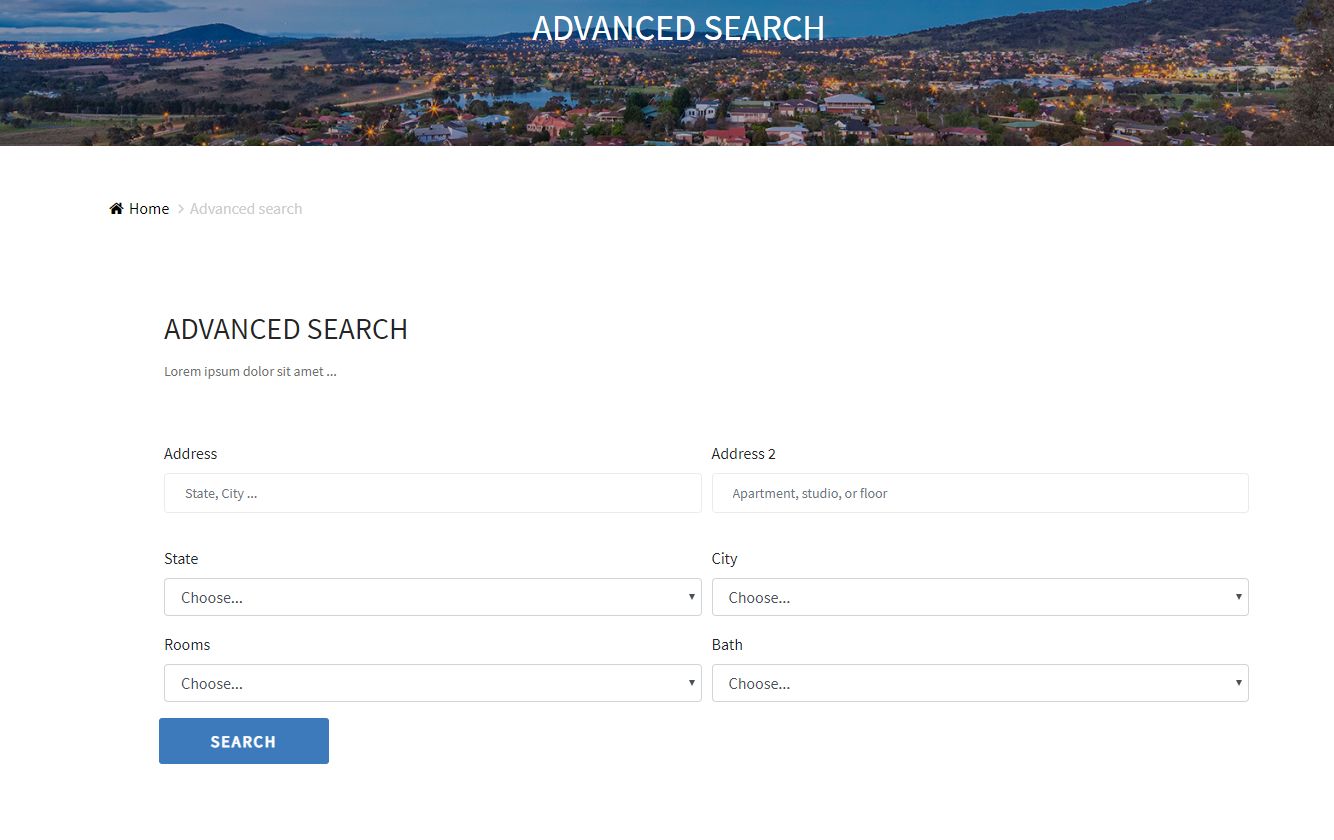Screen dimensions: 1334x840
Task: Focus the Address input with State, City placeholder
Action: point(432,493)
